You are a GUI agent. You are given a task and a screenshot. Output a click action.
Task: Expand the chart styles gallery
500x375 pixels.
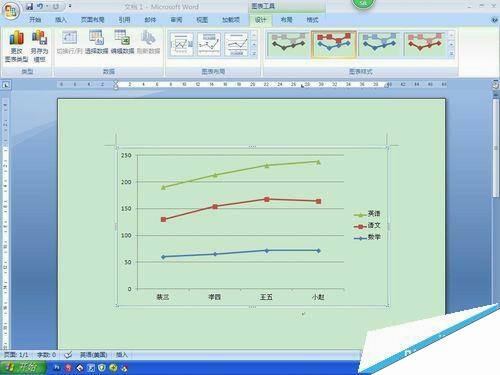coord(452,53)
